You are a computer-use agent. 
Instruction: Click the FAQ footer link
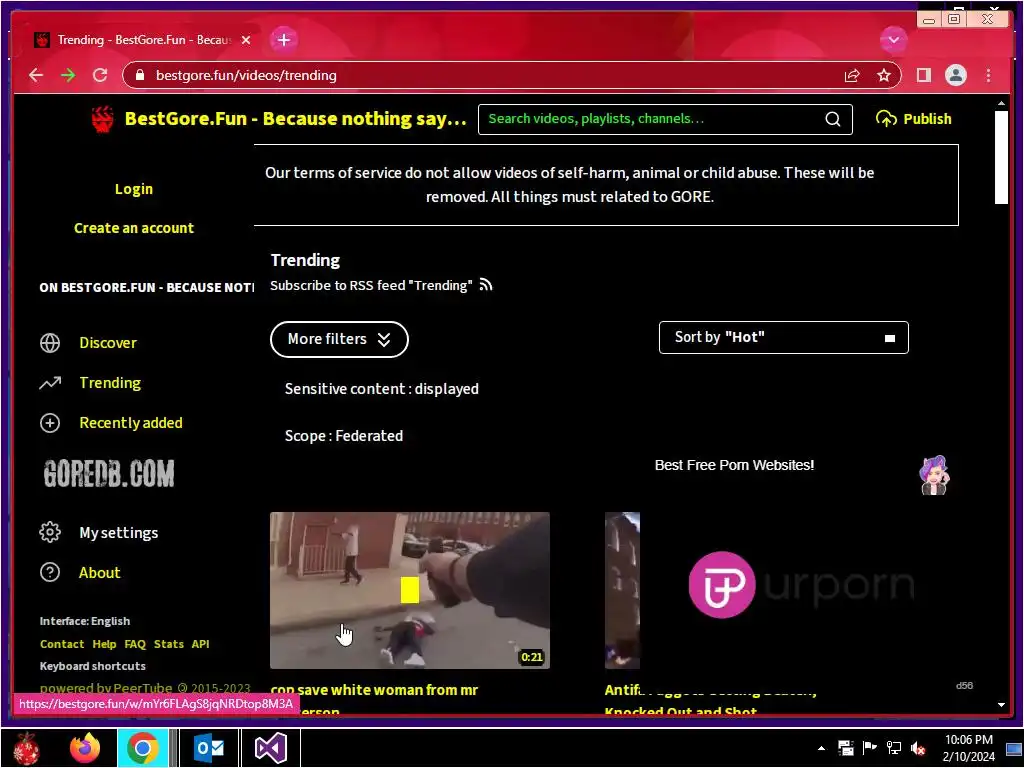coord(135,644)
